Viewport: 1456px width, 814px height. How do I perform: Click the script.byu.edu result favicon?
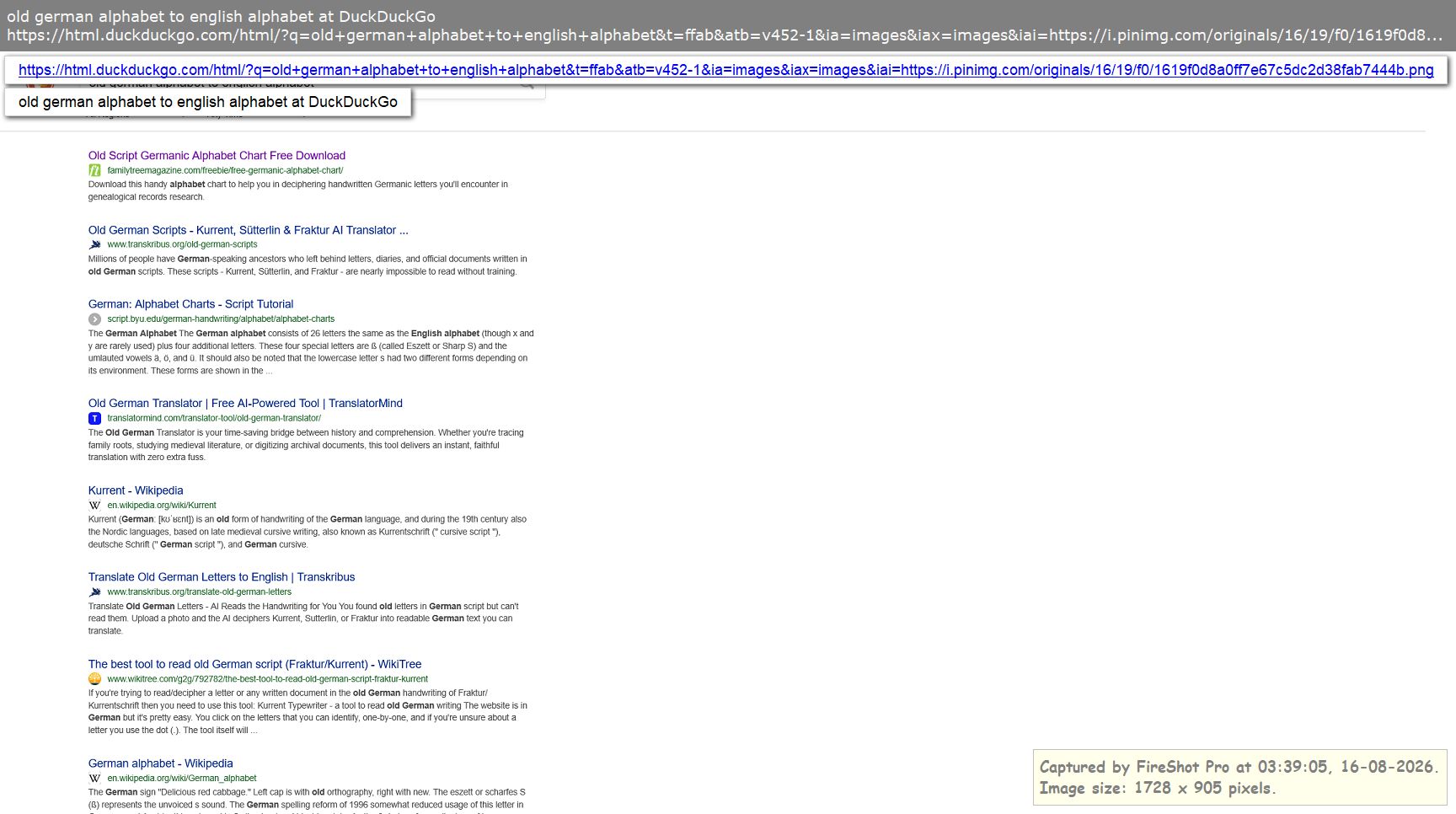tap(94, 319)
